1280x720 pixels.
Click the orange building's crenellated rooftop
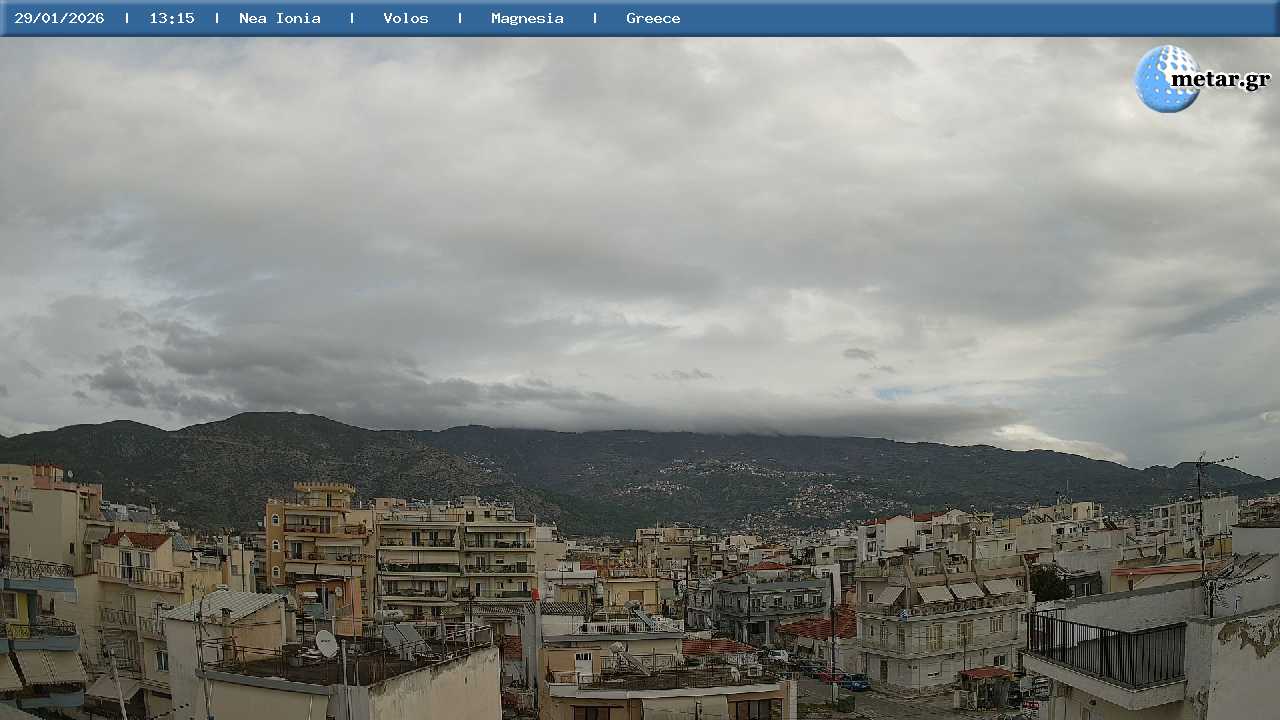point(323,488)
